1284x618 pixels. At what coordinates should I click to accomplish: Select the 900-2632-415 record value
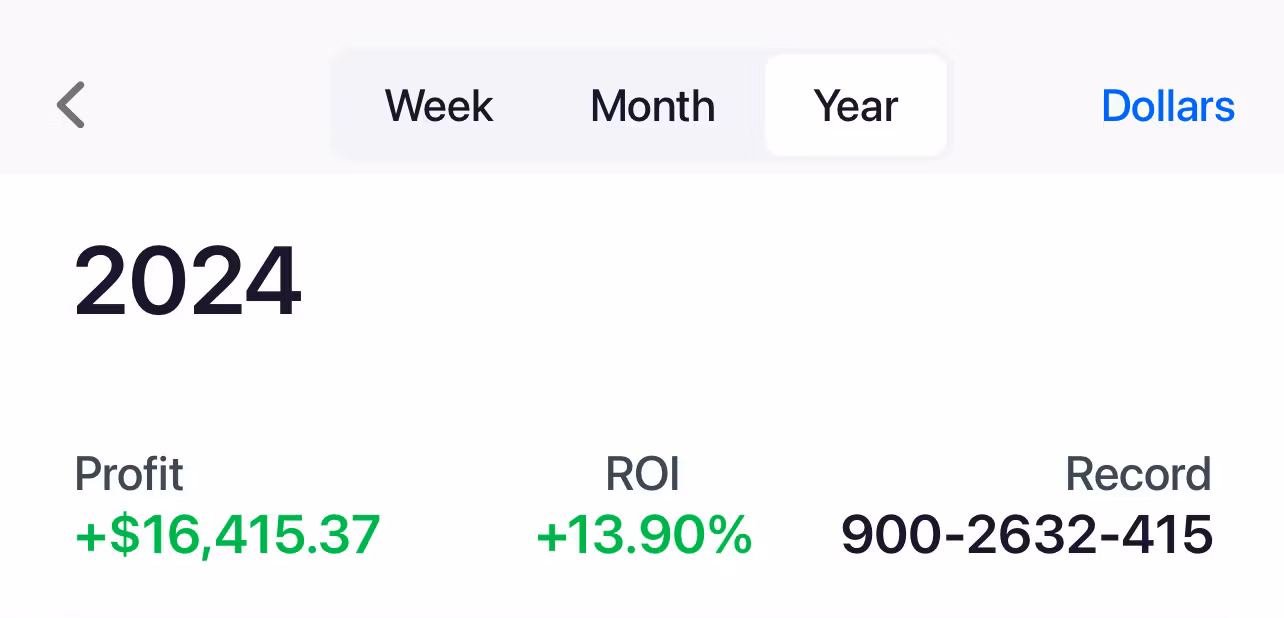pyautogui.click(x=1027, y=534)
